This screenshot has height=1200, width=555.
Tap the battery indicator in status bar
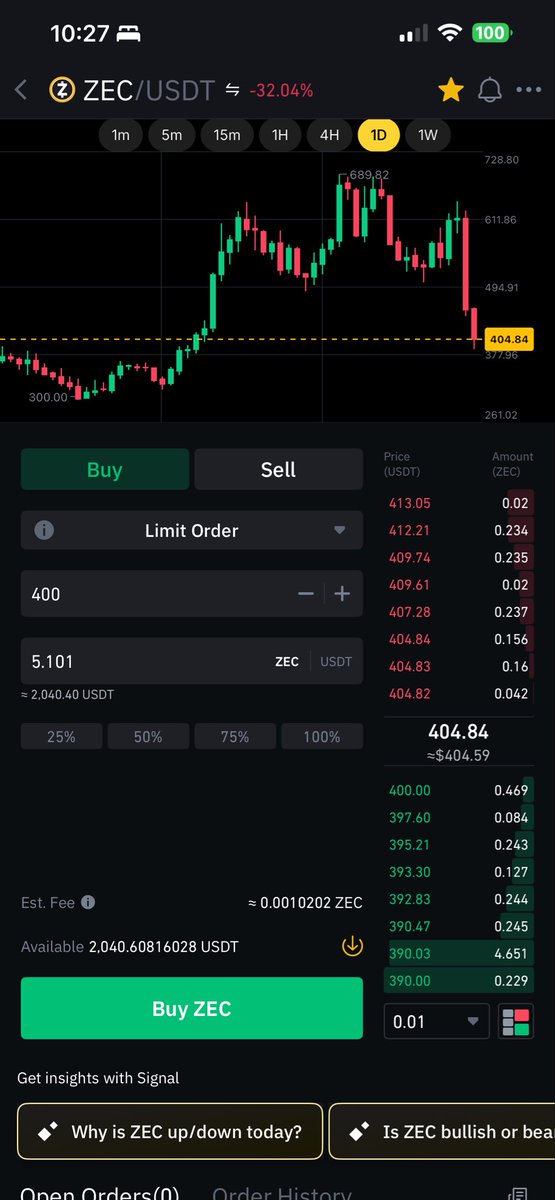(x=490, y=33)
